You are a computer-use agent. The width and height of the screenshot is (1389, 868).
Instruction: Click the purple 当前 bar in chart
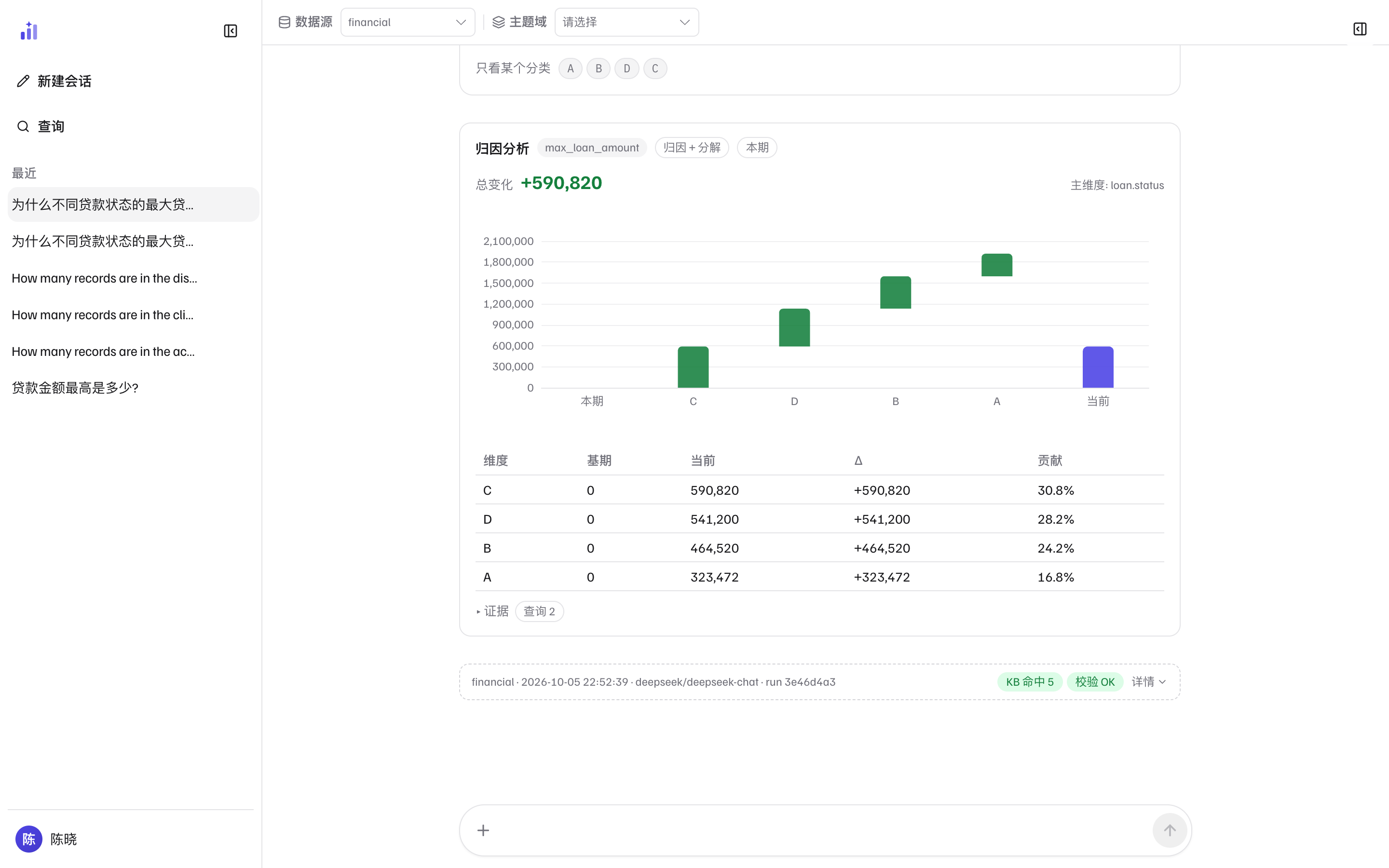tap(1097, 367)
